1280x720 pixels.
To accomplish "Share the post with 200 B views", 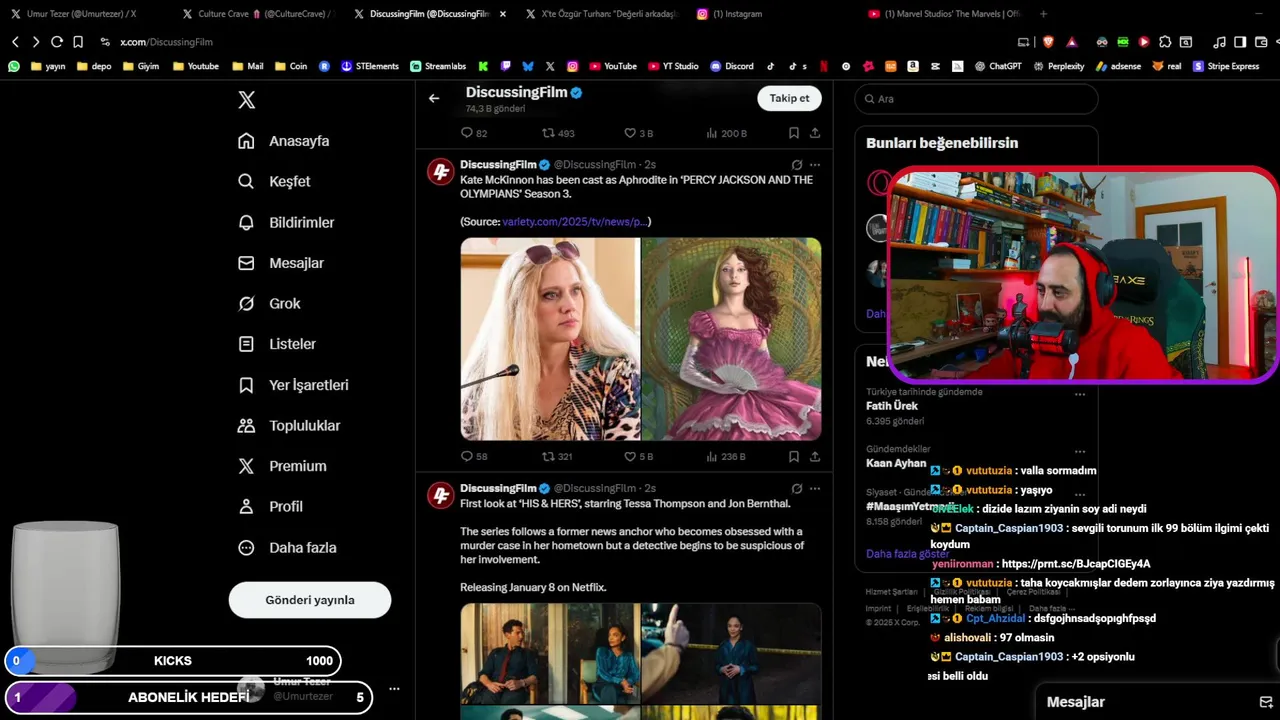I will (x=815, y=133).
